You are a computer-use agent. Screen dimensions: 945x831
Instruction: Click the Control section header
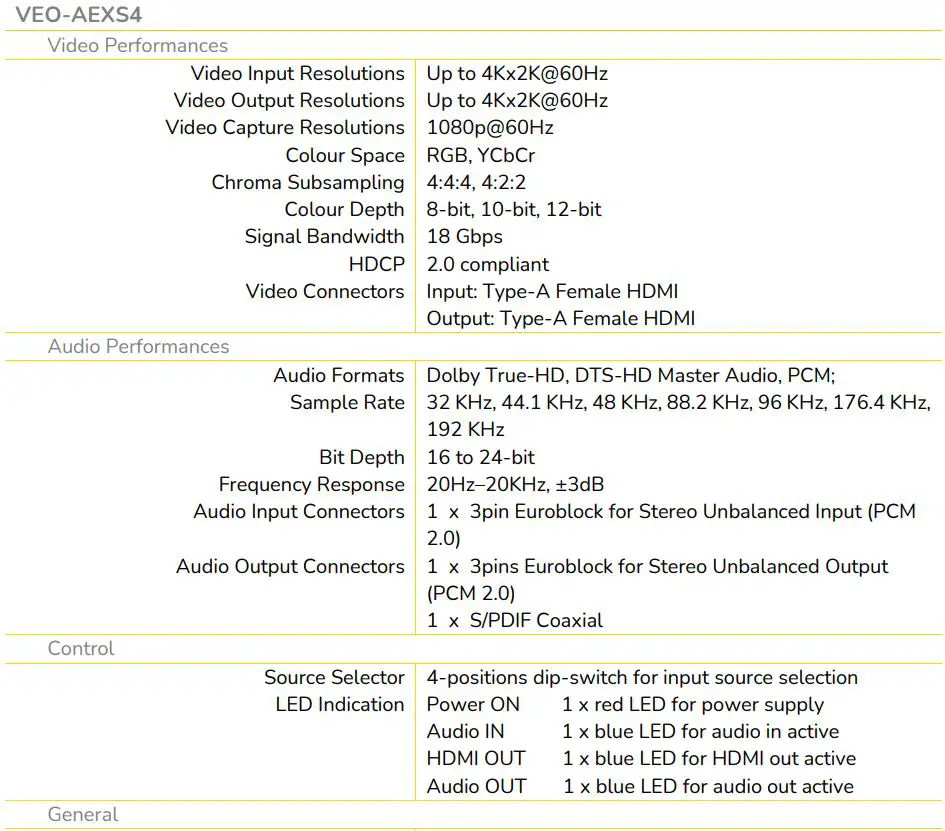[80, 648]
